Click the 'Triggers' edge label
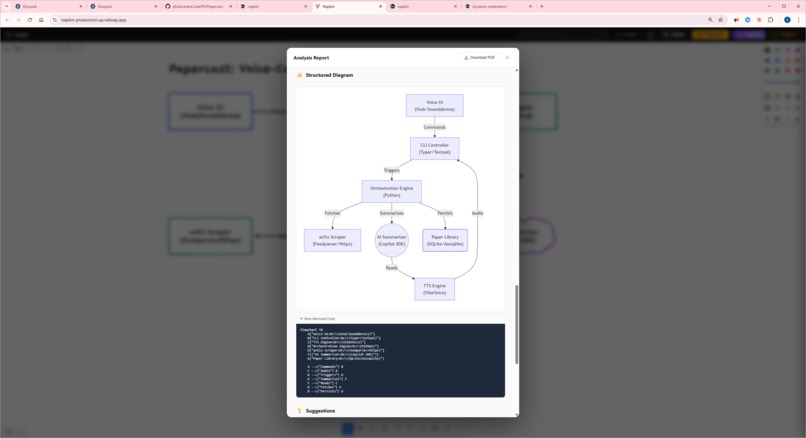Viewport: 806px width, 438px height. pyautogui.click(x=392, y=170)
